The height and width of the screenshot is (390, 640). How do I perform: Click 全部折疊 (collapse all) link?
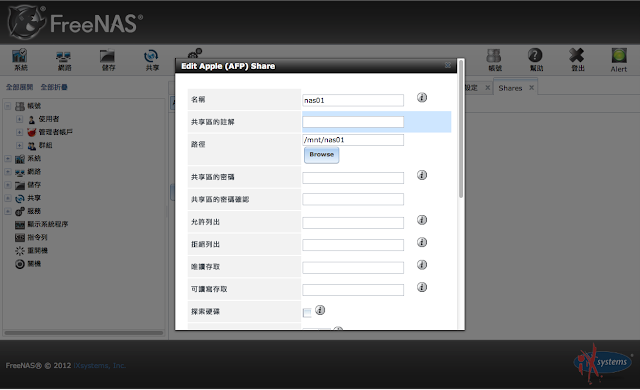point(54,87)
